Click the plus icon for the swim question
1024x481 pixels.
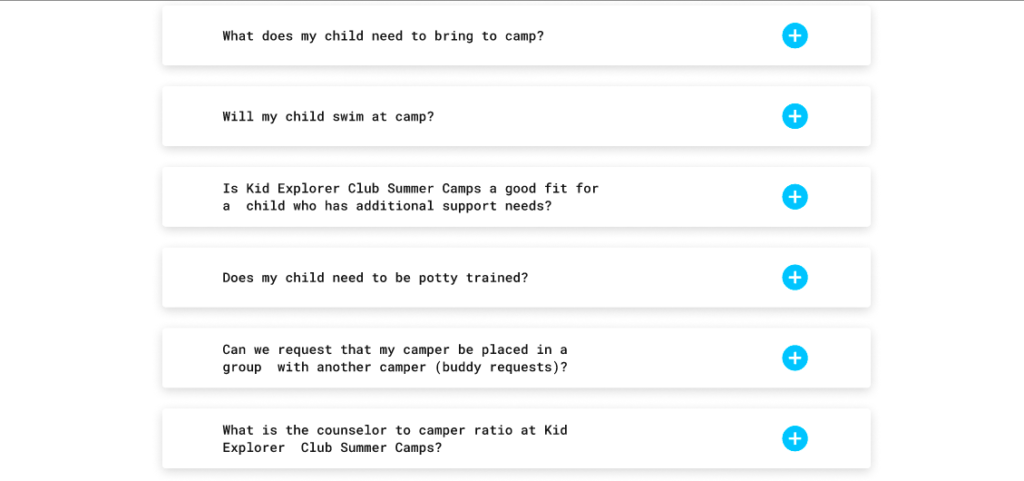[x=794, y=116]
